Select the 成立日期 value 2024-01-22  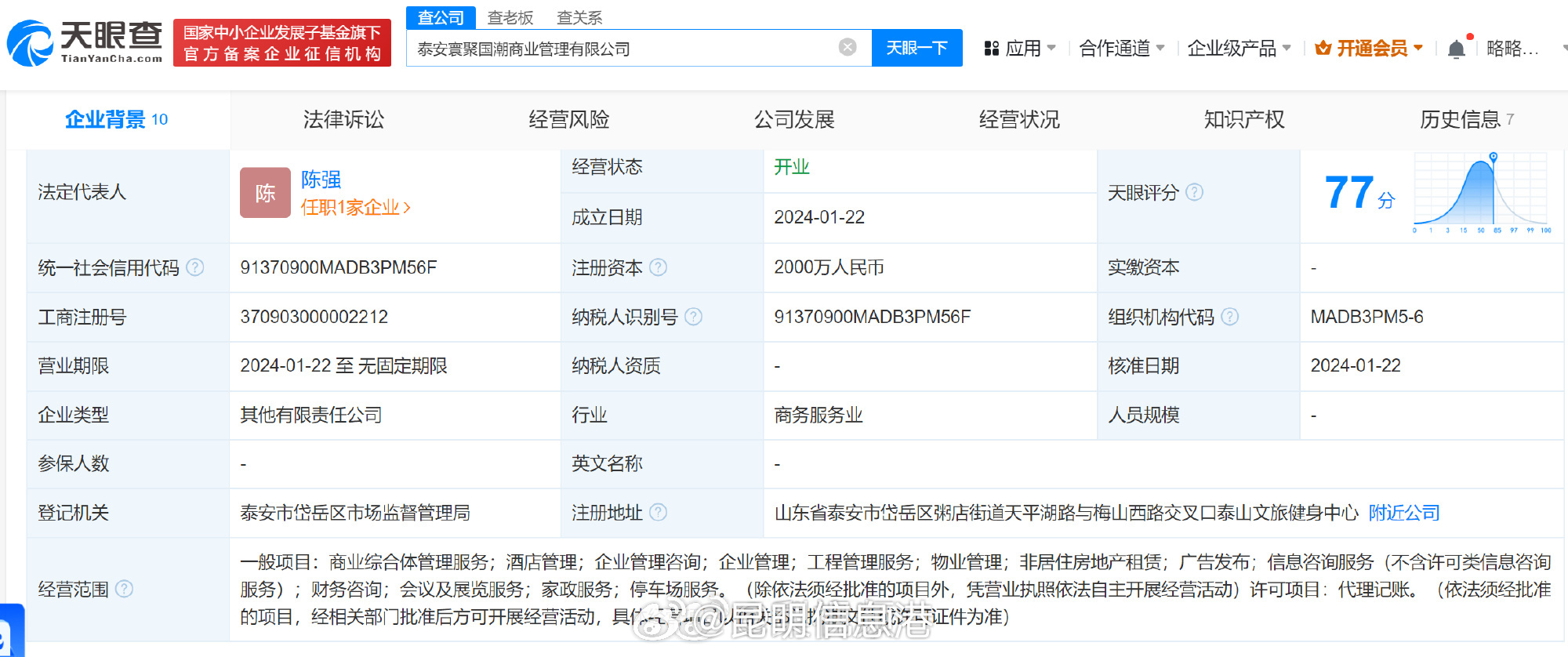tap(819, 217)
